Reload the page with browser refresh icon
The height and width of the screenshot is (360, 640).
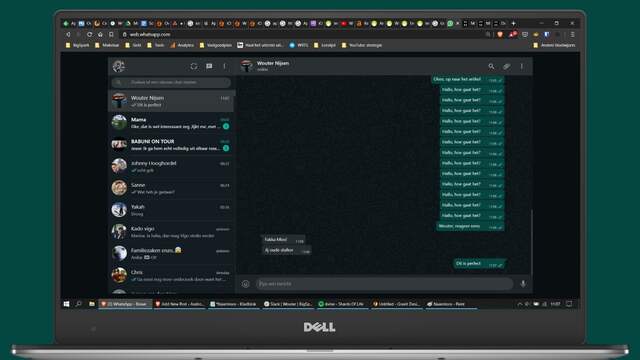[89, 35]
